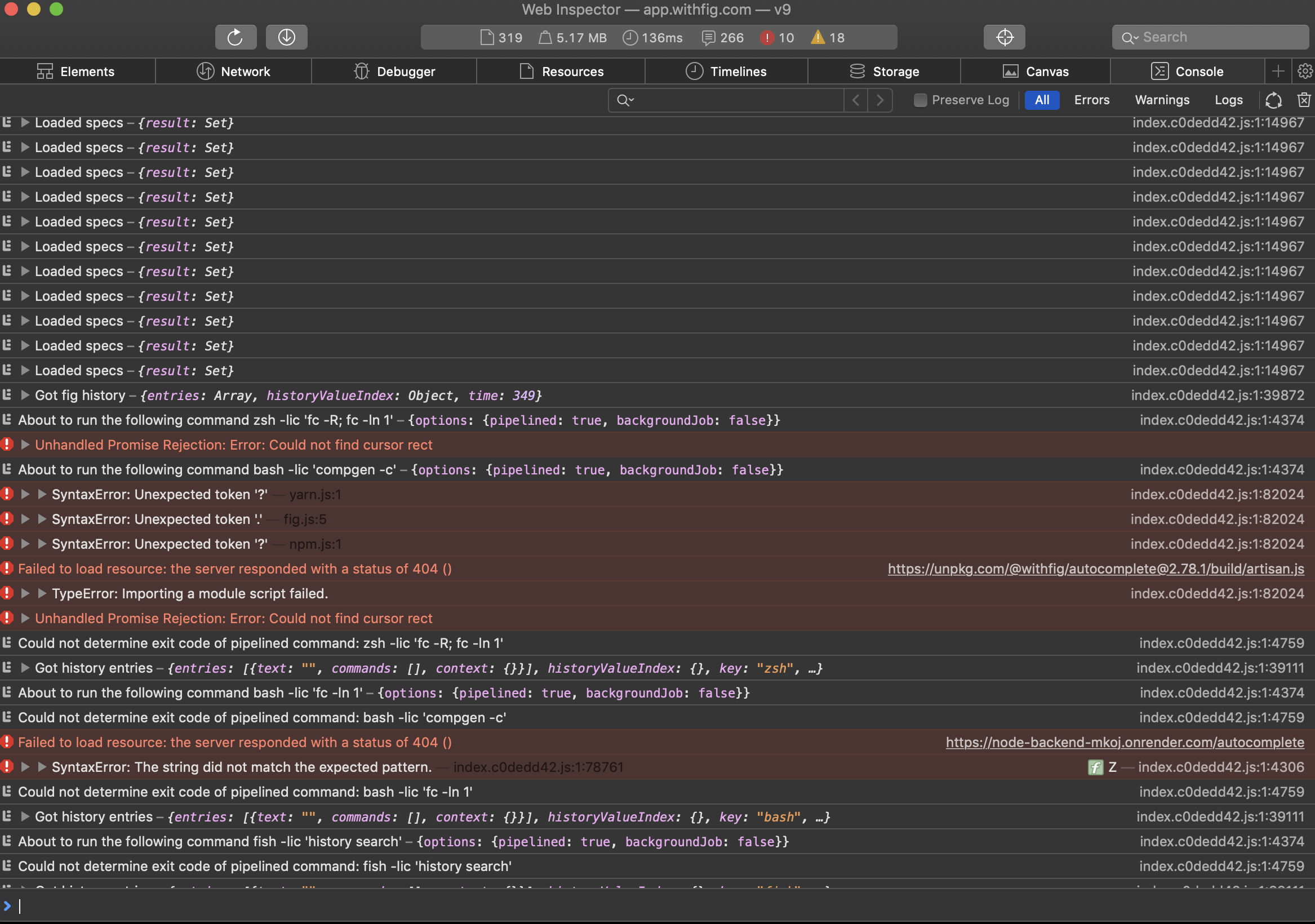Open Web Inspector settings gear
Screen dimensions: 1315x924
click(1305, 71)
